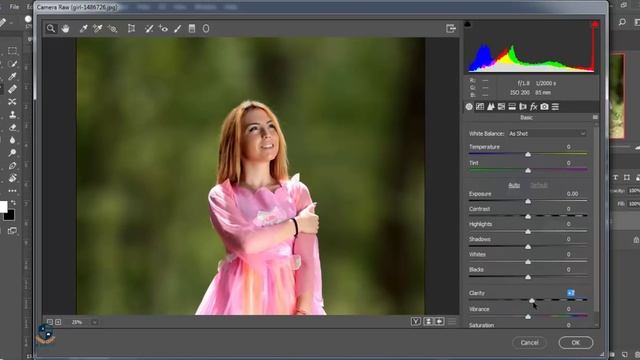This screenshot has width=640, height=360.
Task: Open the Lens Corrections tab
Action: coord(523,107)
